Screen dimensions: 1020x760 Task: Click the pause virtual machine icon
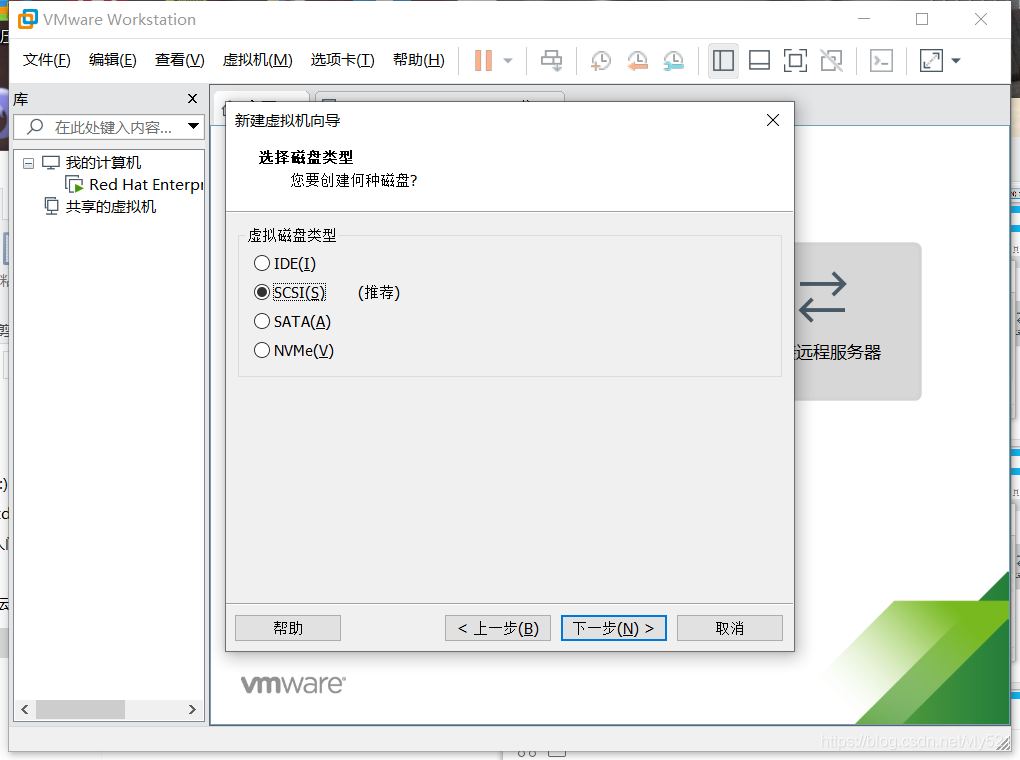coord(483,61)
